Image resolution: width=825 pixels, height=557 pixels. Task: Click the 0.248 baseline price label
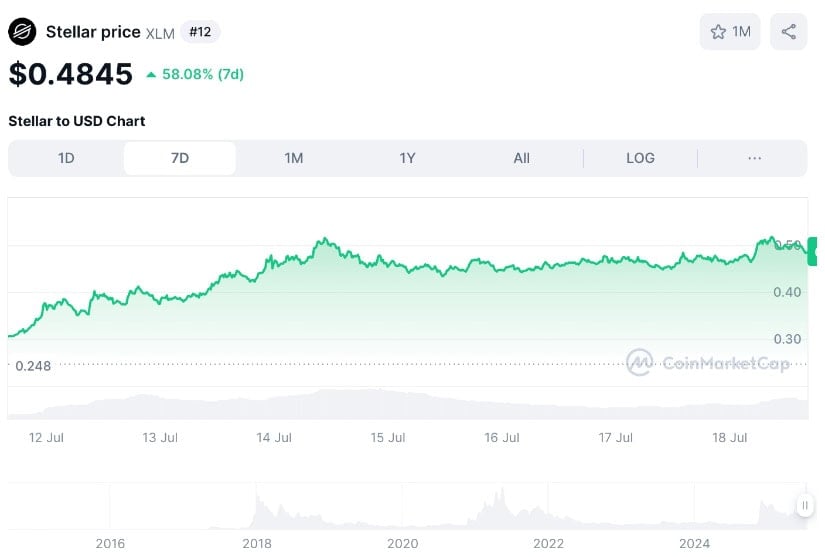[x=33, y=366]
